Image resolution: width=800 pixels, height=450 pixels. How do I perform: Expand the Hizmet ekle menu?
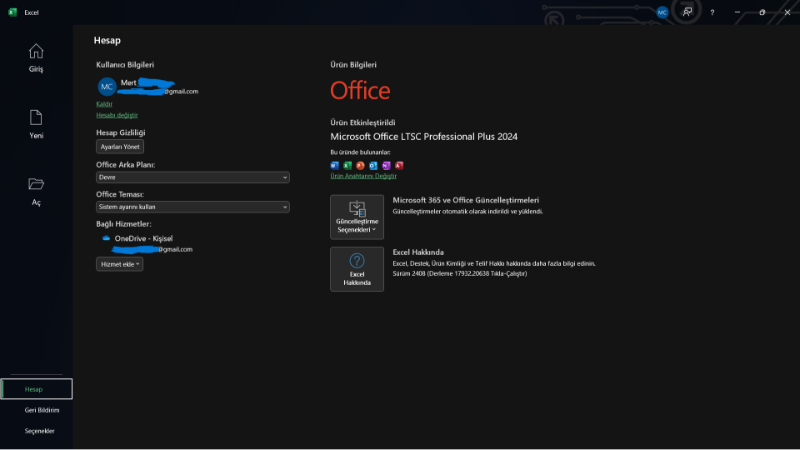[119, 264]
